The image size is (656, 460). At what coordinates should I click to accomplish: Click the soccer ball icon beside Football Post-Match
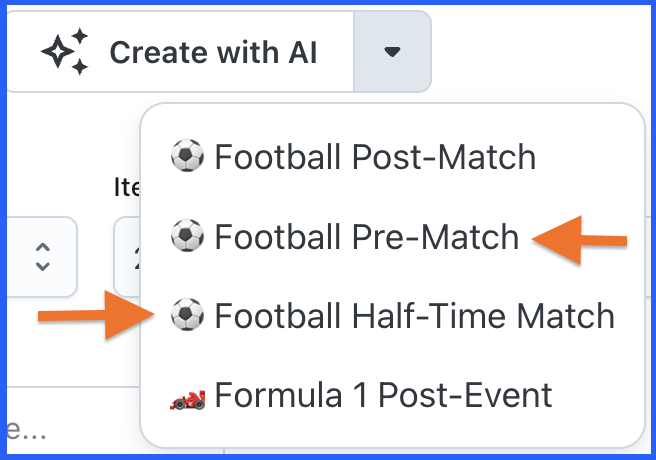tap(187, 157)
